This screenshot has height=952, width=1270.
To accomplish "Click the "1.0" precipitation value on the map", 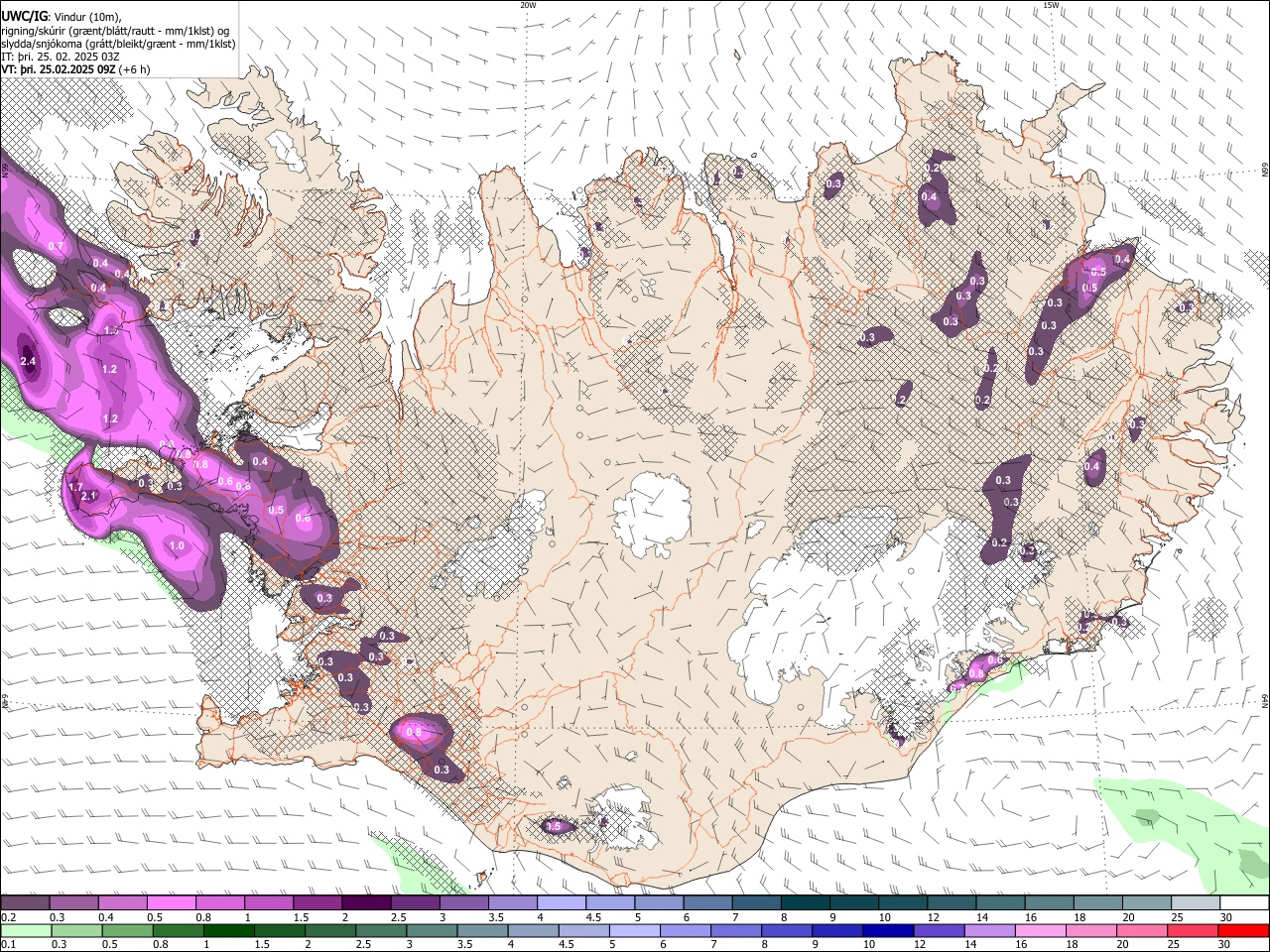I will pos(177,545).
